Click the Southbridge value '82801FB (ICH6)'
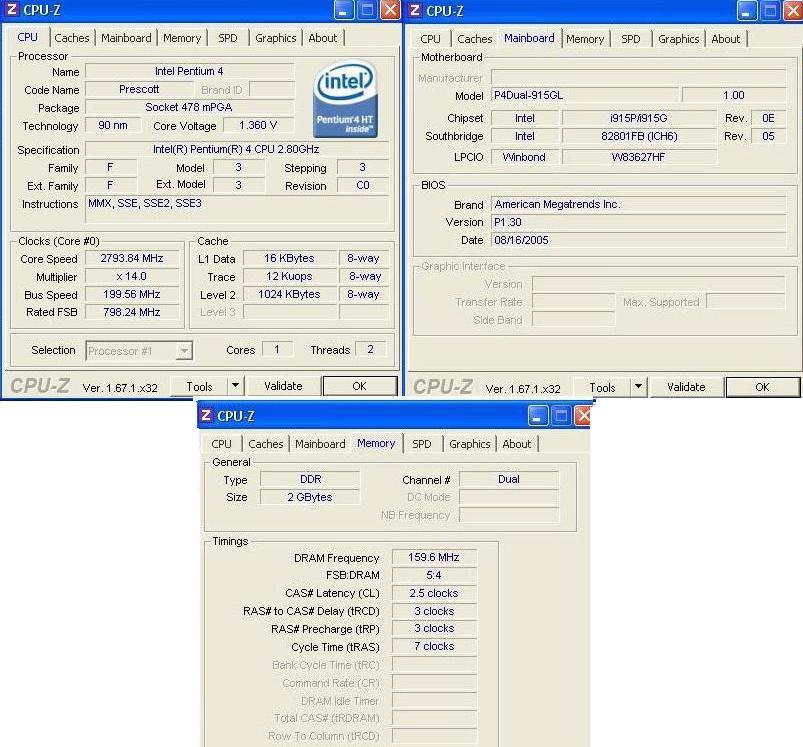 (639, 136)
